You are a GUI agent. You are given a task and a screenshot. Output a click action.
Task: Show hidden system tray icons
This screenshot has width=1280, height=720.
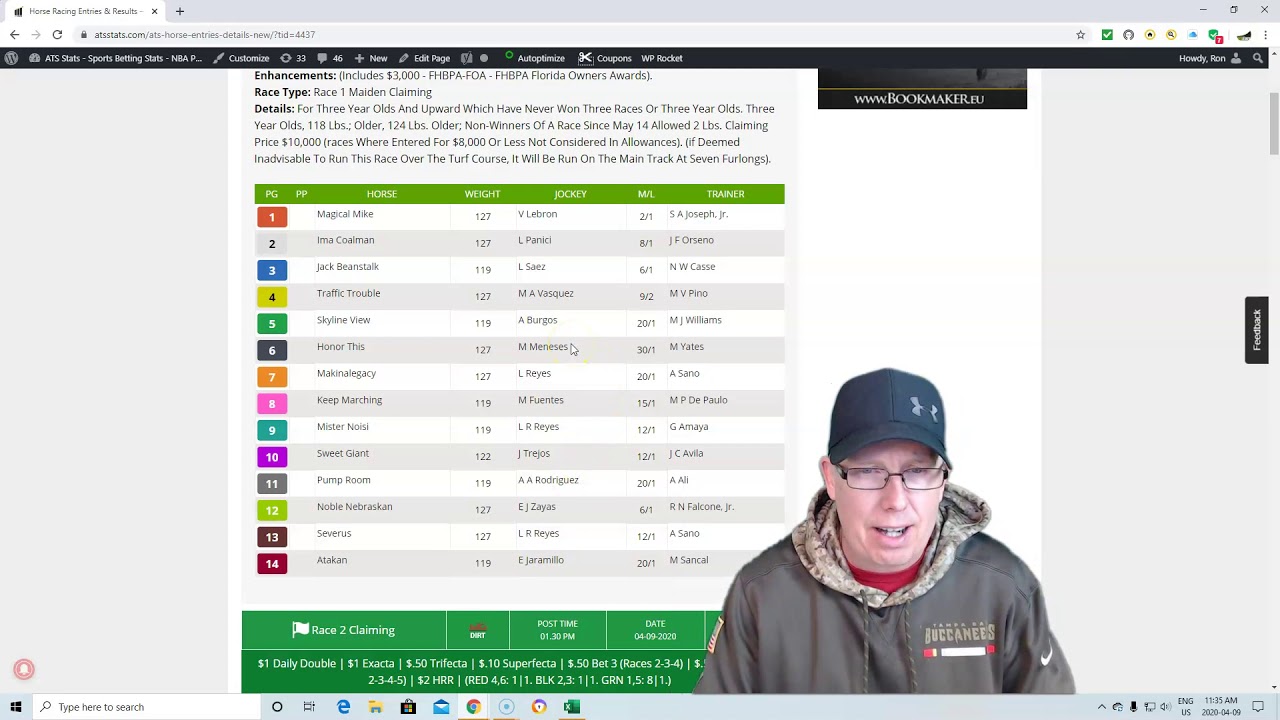point(1102,707)
